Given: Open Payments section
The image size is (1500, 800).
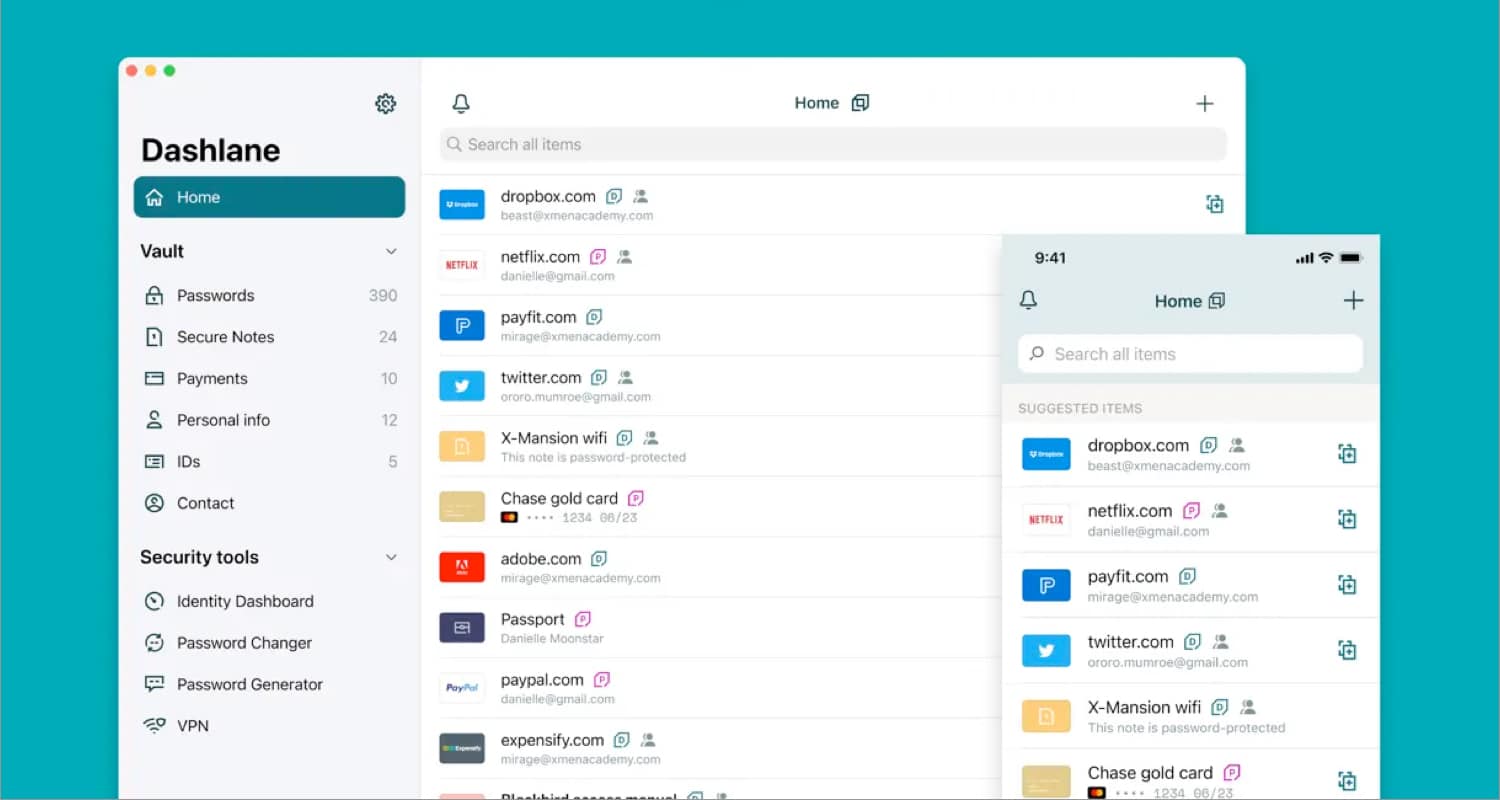Looking at the screenshot, I should (269, 379).
